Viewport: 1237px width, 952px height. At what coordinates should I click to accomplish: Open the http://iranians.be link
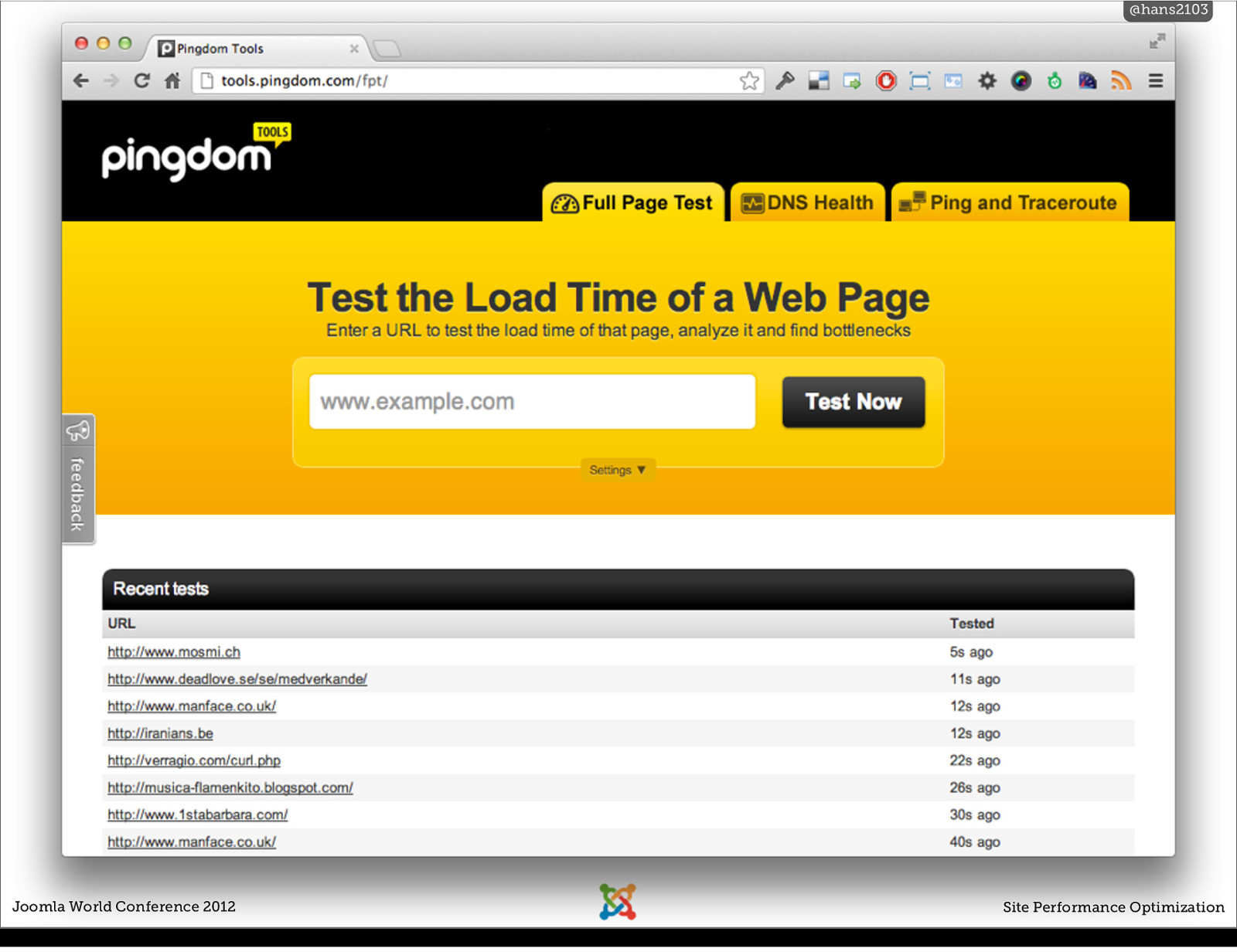(x=160, y=733)
